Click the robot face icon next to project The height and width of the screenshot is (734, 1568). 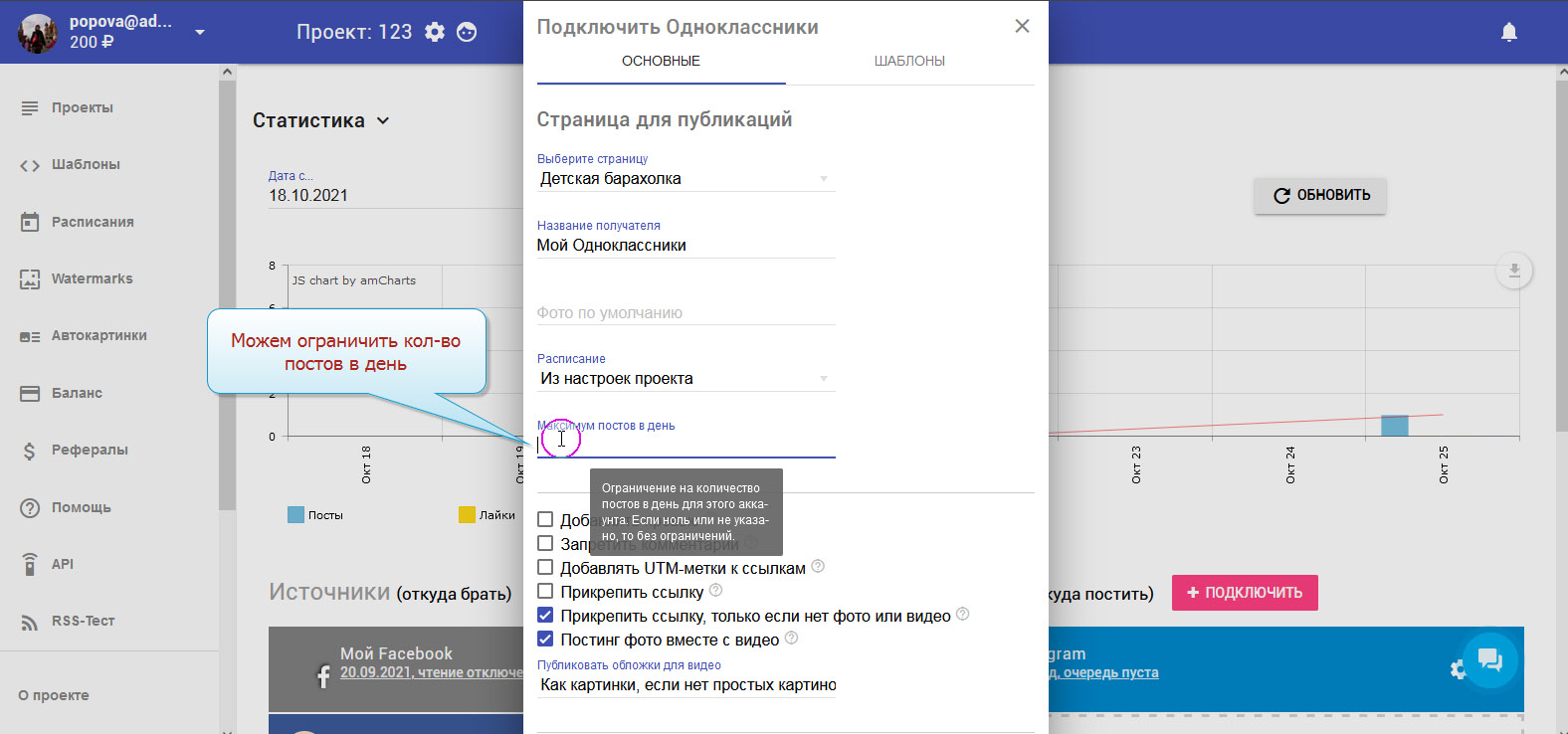467,32
